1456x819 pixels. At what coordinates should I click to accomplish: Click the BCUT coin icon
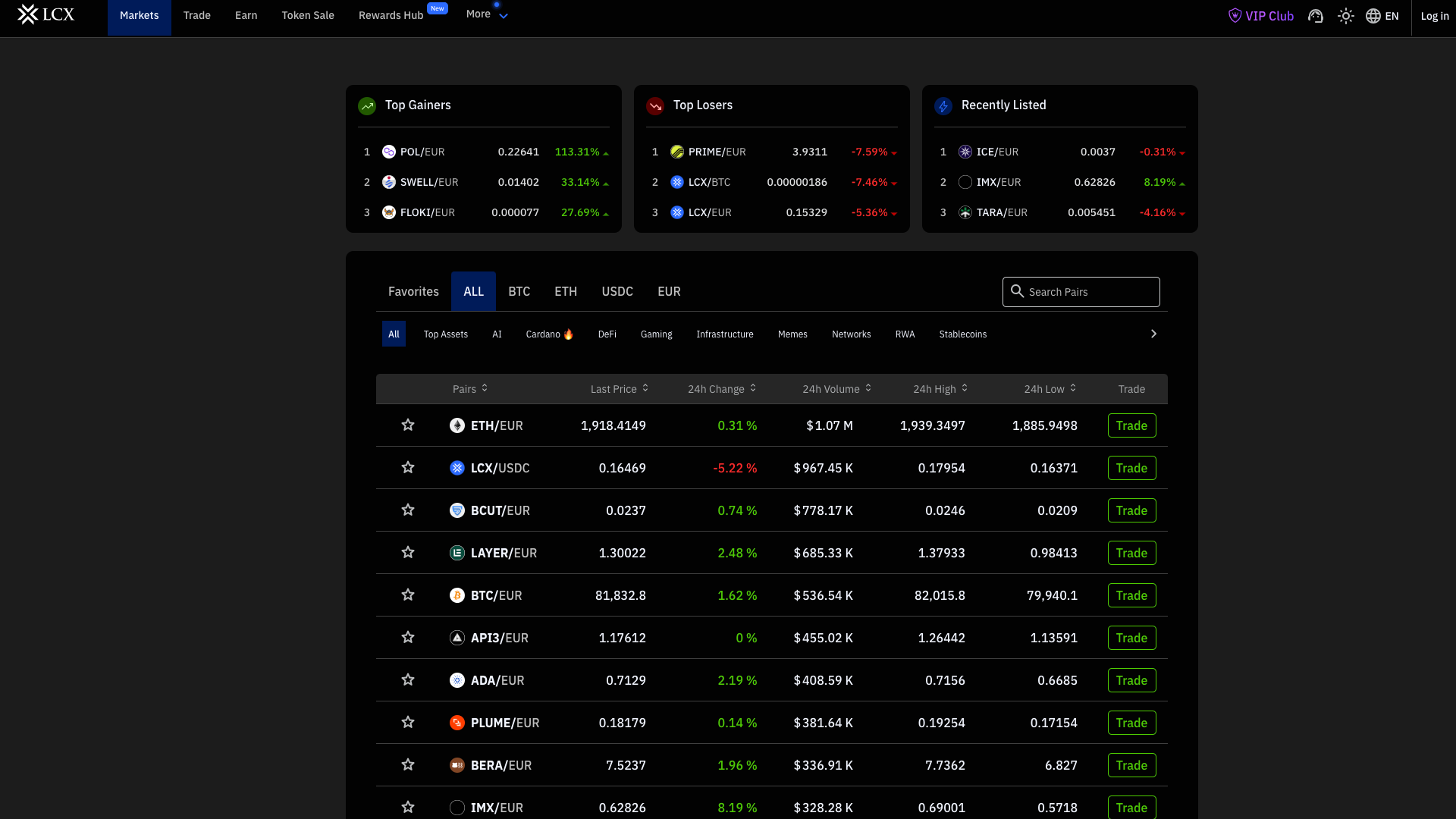pyautogui.click(x=457, y=510)
